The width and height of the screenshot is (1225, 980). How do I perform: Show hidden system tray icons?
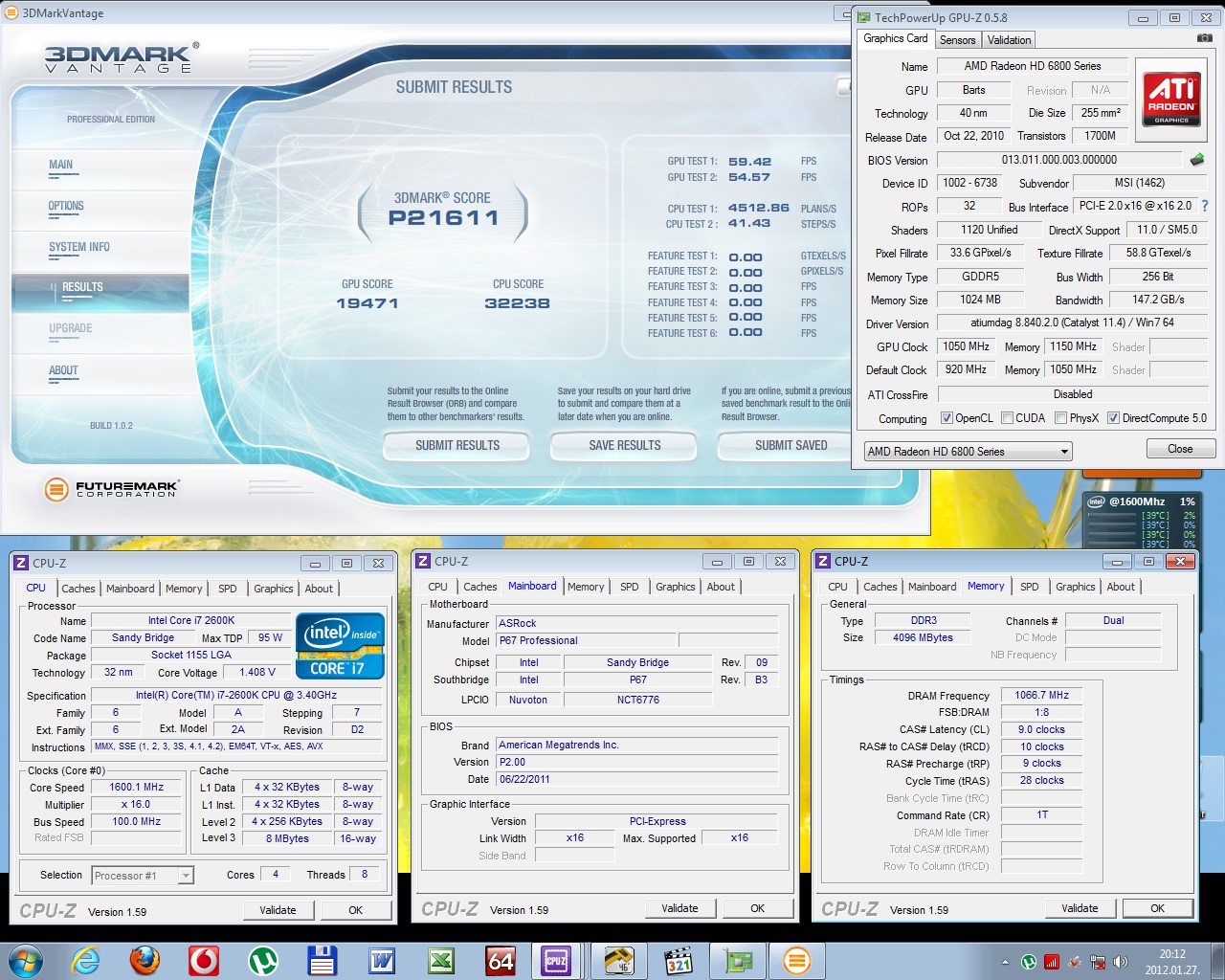coord(1005,962)
